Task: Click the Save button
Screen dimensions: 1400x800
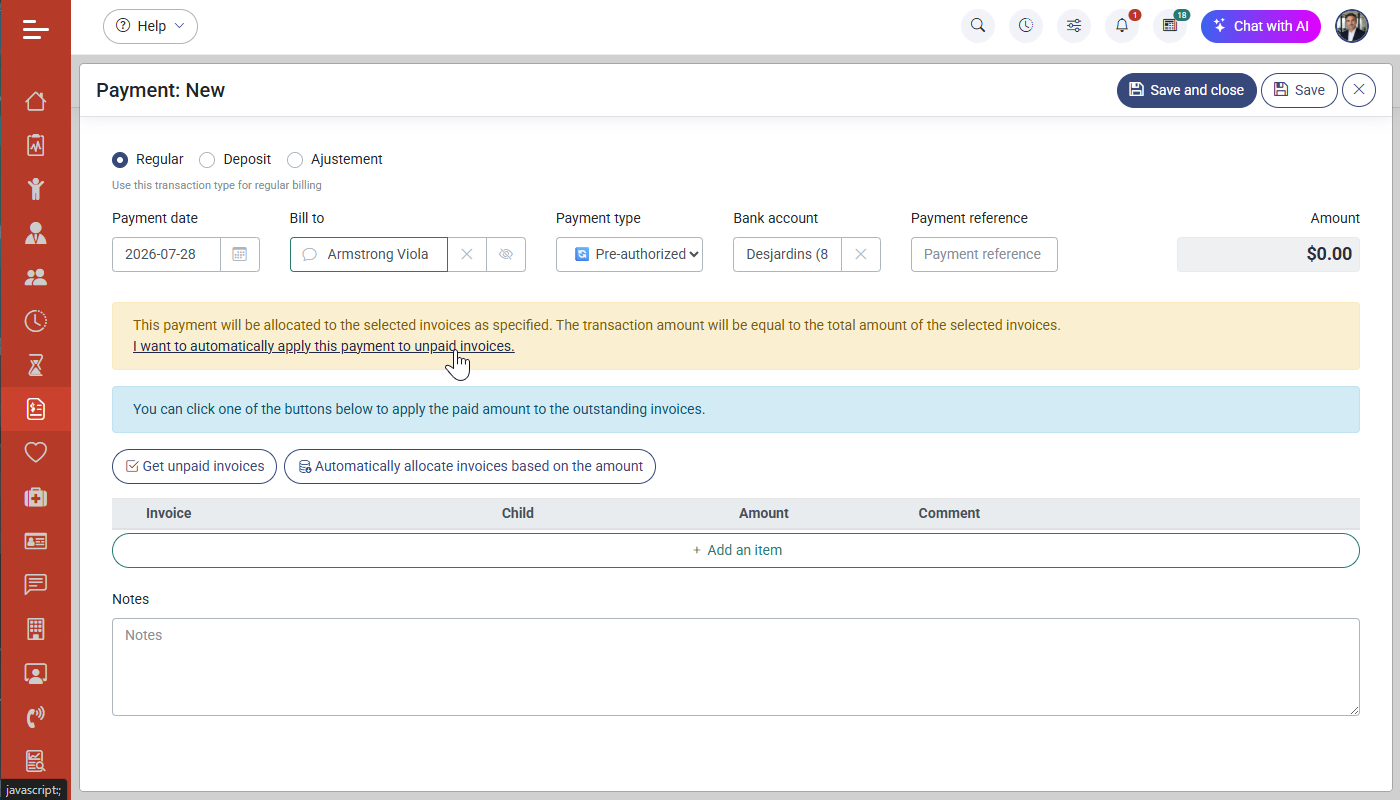Action: [x=1299, y=90]
